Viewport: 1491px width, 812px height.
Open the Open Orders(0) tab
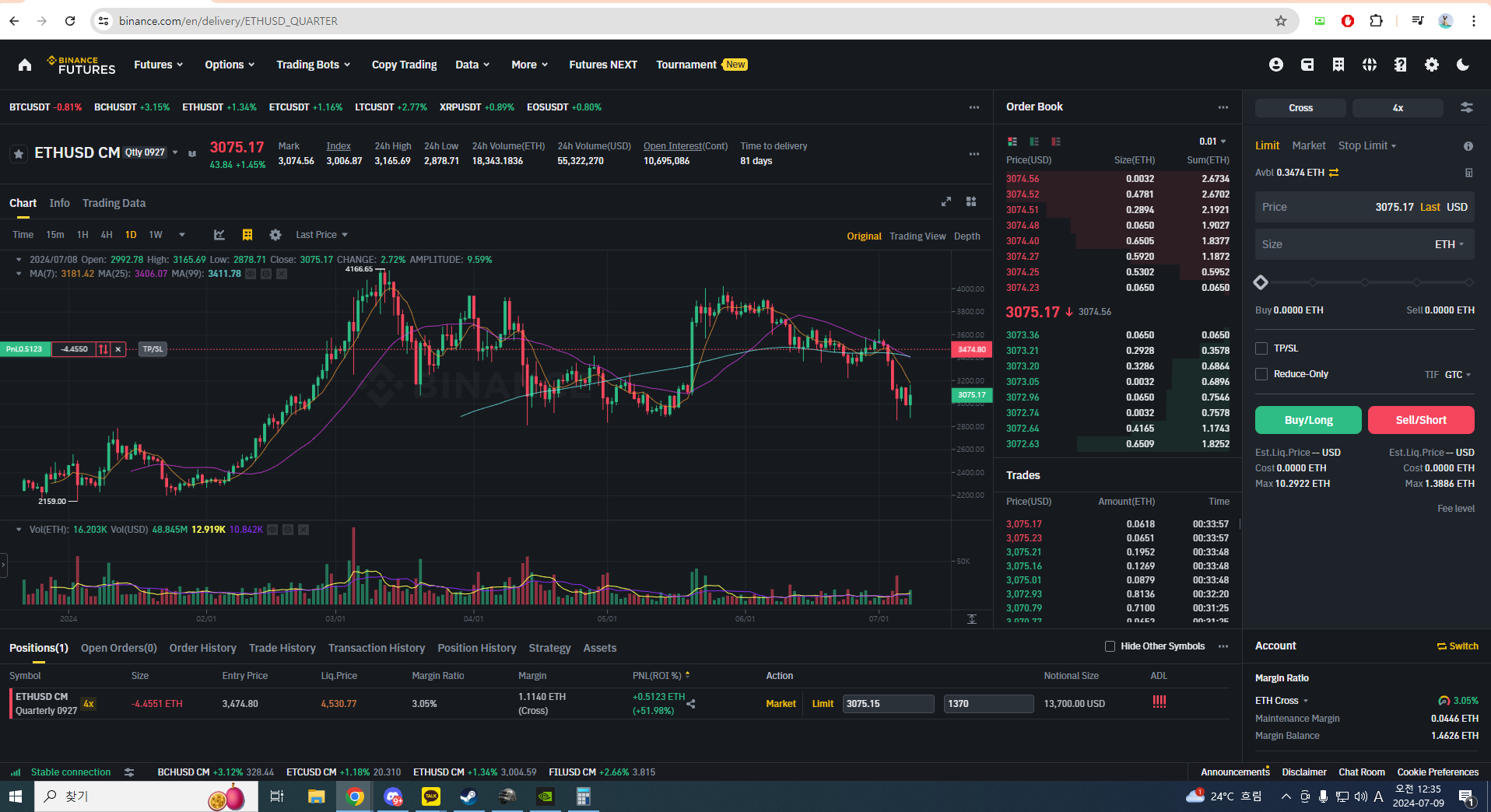[119, 648]
